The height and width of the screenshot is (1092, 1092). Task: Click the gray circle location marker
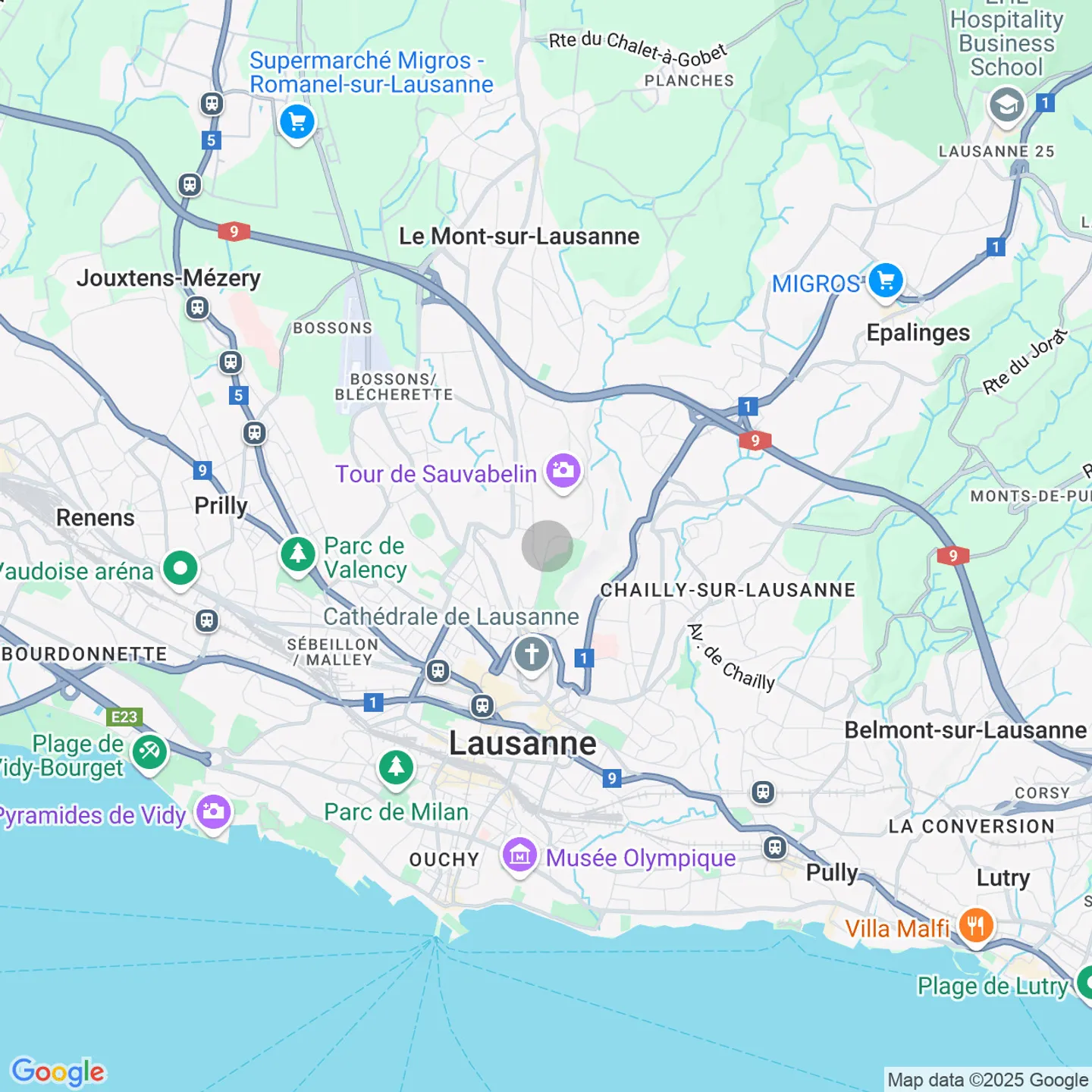pos(547,546)
